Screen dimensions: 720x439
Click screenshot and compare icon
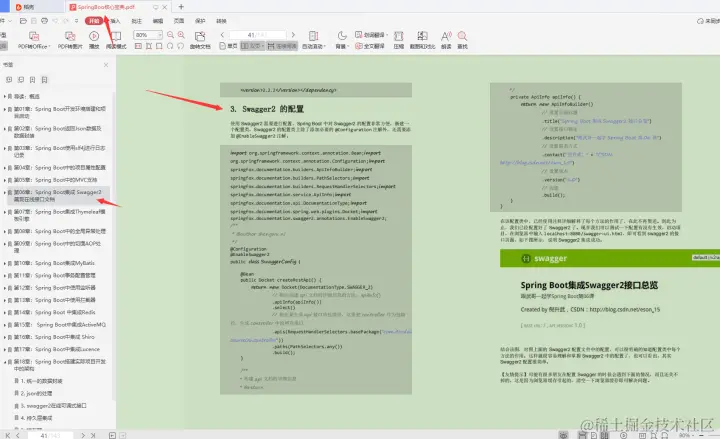tap(422, 36)
